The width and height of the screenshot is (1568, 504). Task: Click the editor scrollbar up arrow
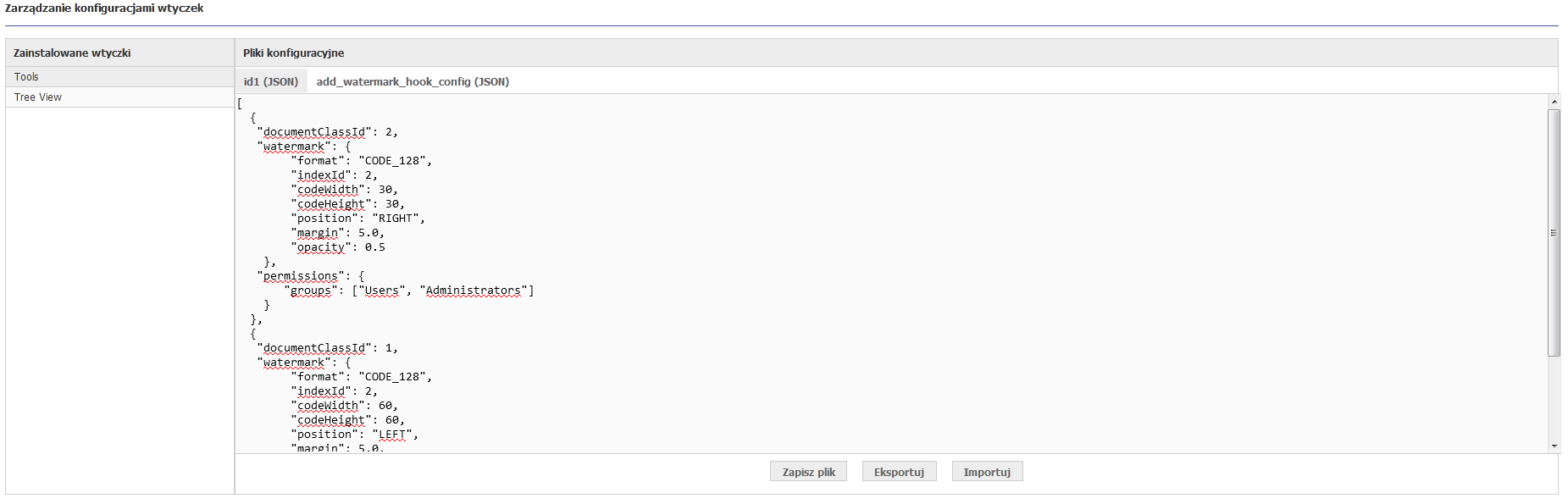(x=1554, y=102)
